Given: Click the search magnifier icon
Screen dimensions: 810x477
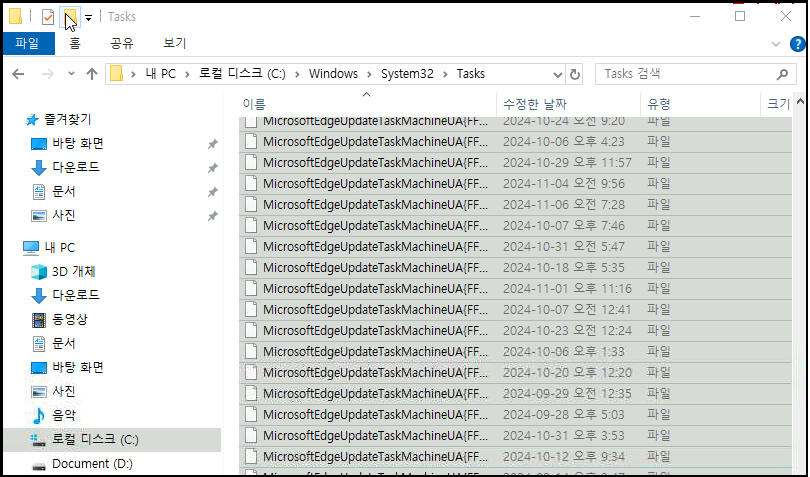Looking at the screenshot, I should tap(782, 74).
